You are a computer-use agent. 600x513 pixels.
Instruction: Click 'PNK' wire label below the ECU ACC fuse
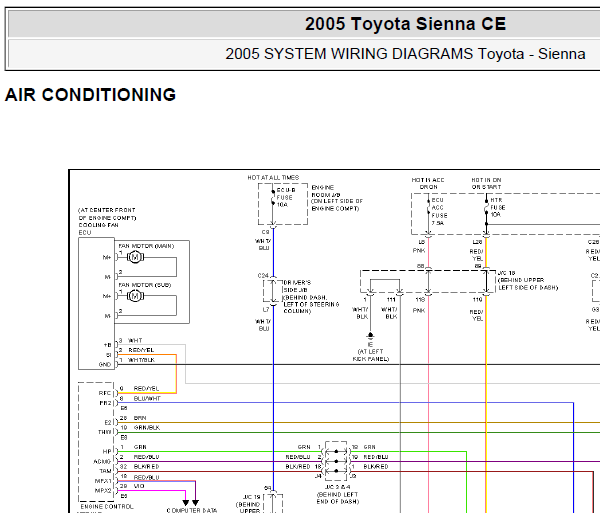coord(419,250)
